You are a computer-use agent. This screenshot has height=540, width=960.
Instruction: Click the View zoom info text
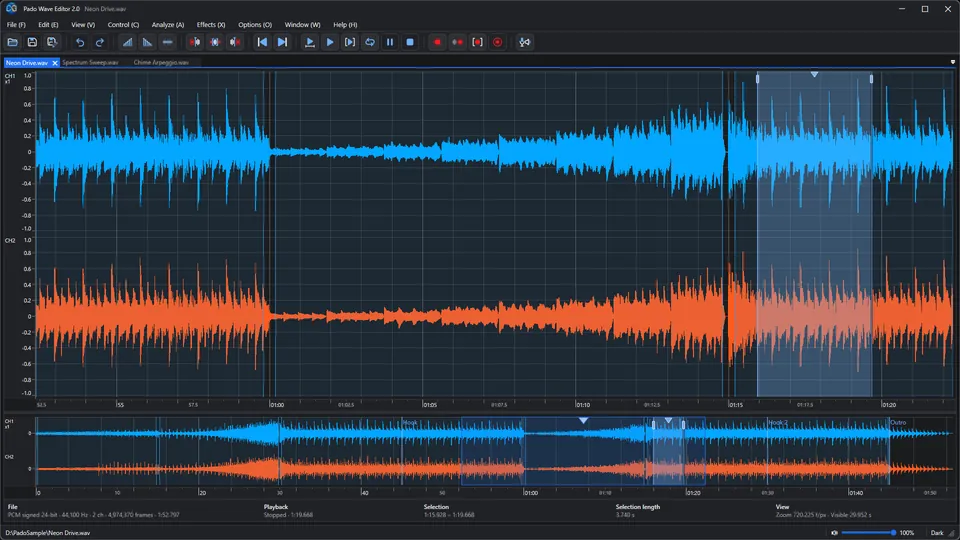click(x=823, y=515)
